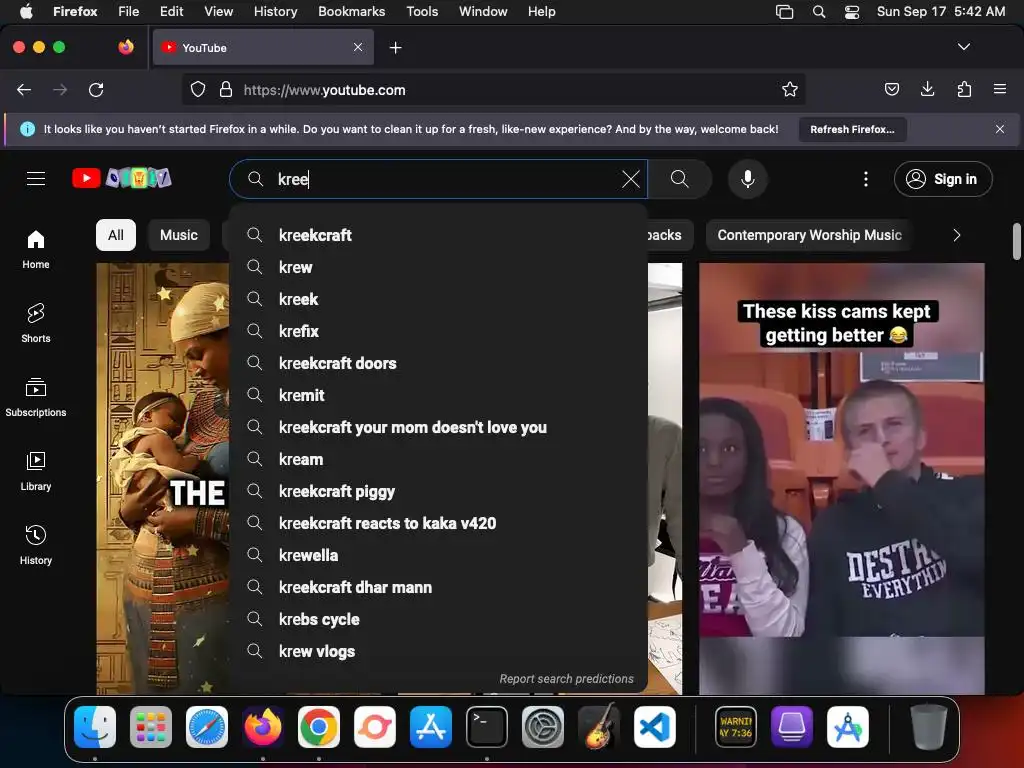Launch Finder from the Dock
The width and height of the screenshot is (1024, 768).
[x=95, y=727]
